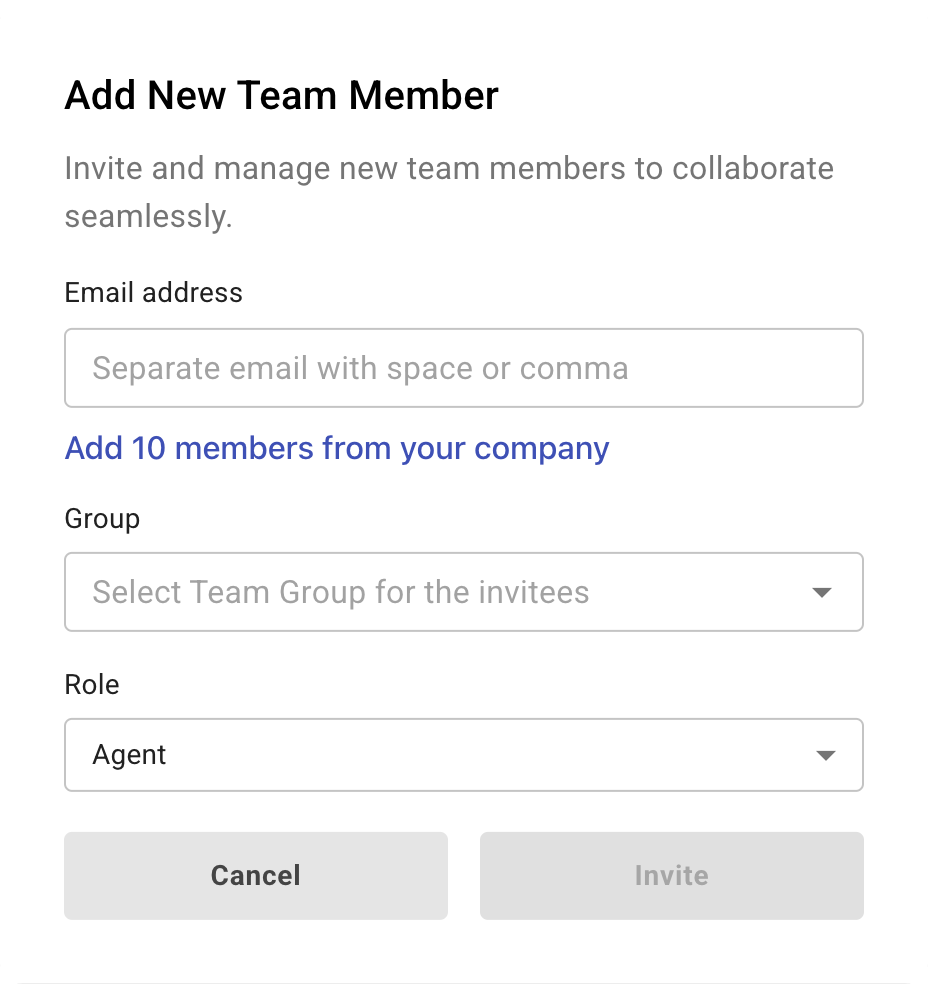Click the Email address label
Viewport: 928px width, 984px height.
point(153,292)
